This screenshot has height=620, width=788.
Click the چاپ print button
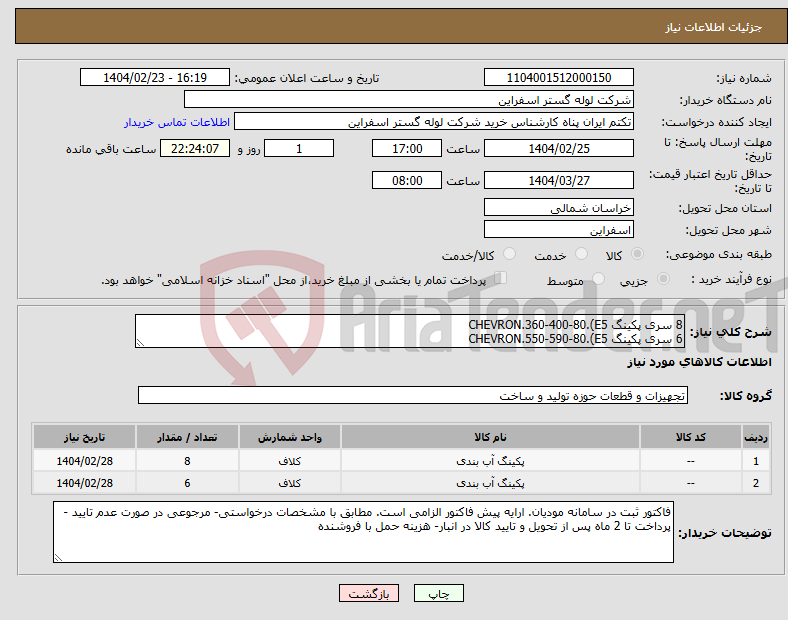click(439, 593)
